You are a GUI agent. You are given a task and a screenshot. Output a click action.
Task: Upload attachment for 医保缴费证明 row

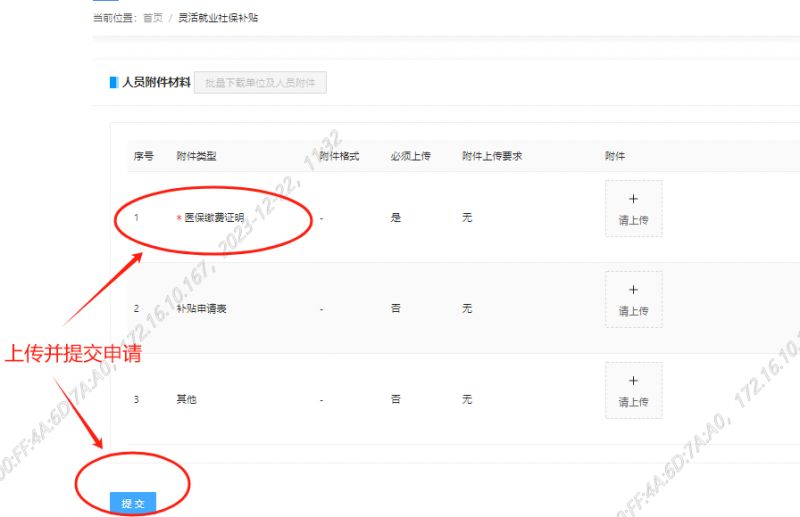coord(634,209)
